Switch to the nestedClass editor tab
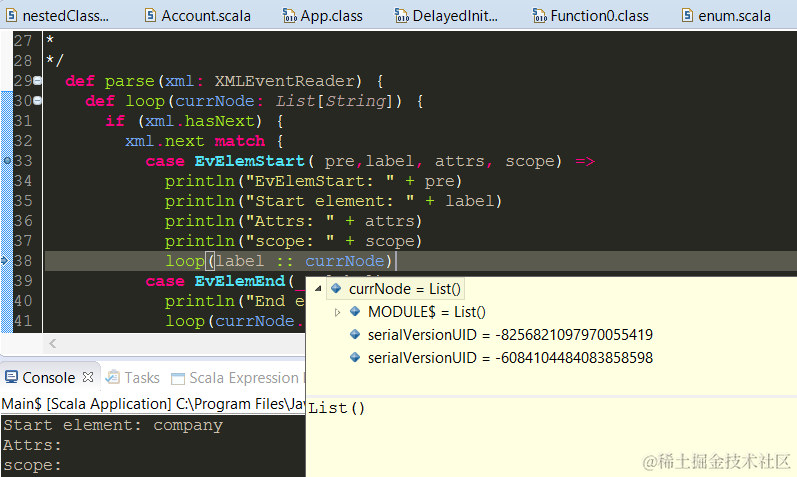 coord(57,16)
